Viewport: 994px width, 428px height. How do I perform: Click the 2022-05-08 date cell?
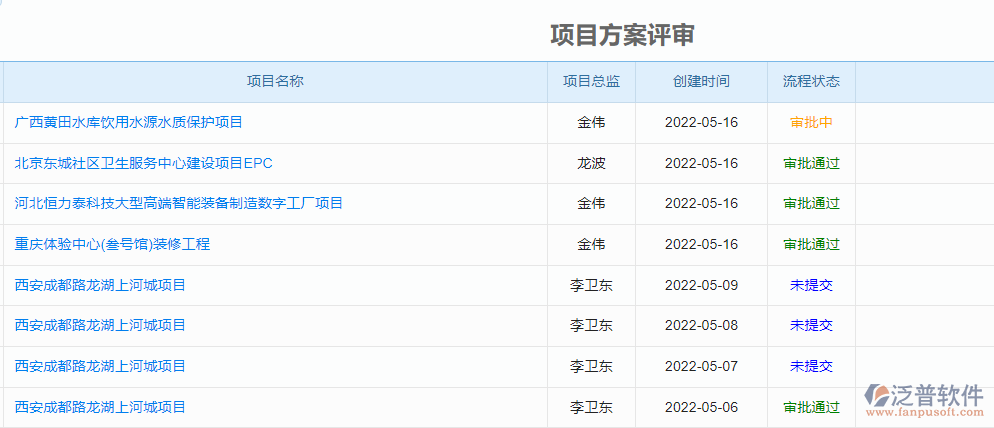click(x=701, y=325)
